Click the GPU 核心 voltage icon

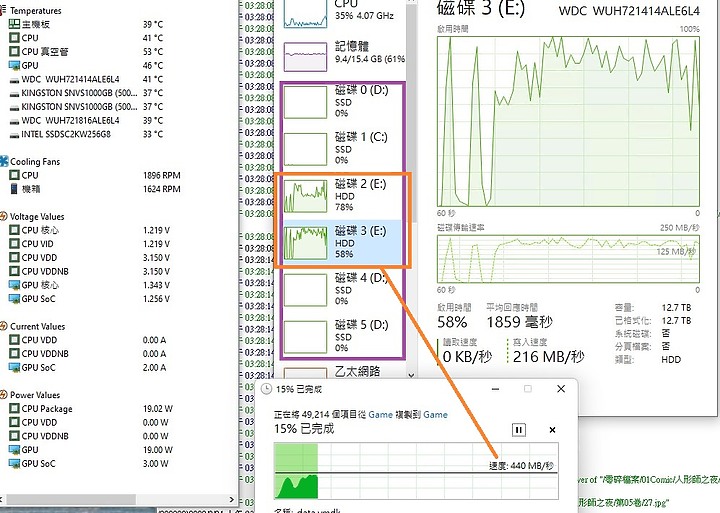pos(14,285)
